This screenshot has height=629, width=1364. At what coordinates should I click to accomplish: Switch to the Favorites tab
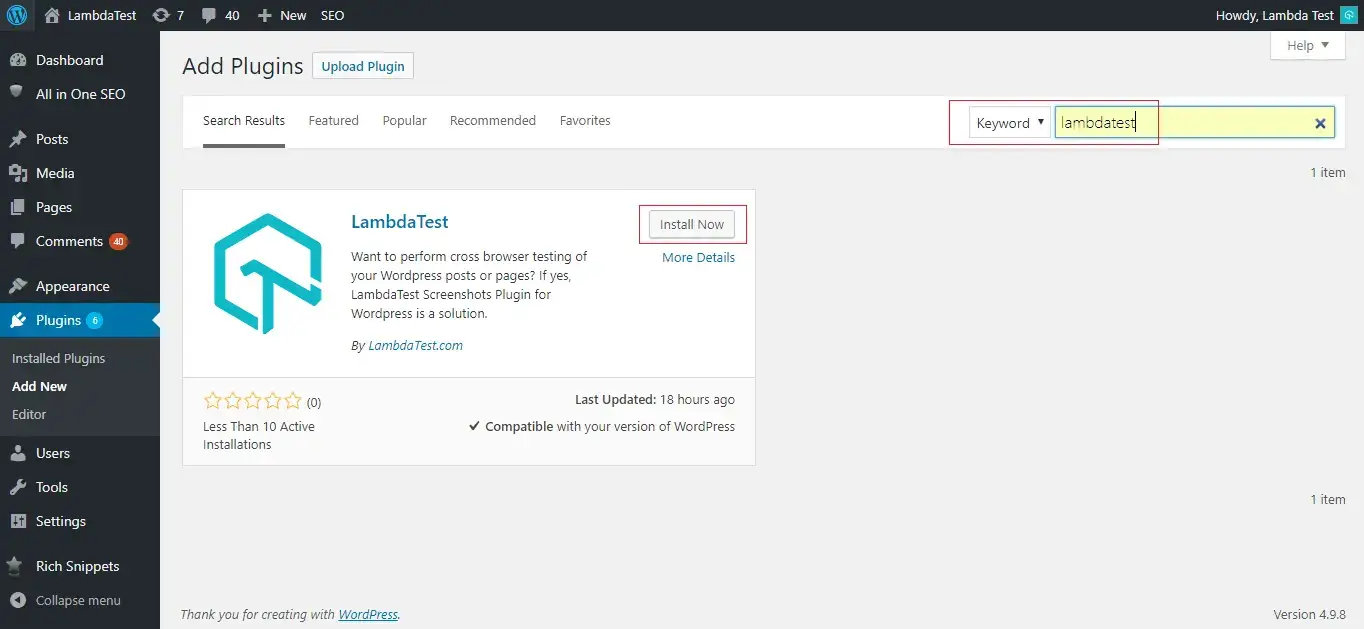(x=585, y=120)
